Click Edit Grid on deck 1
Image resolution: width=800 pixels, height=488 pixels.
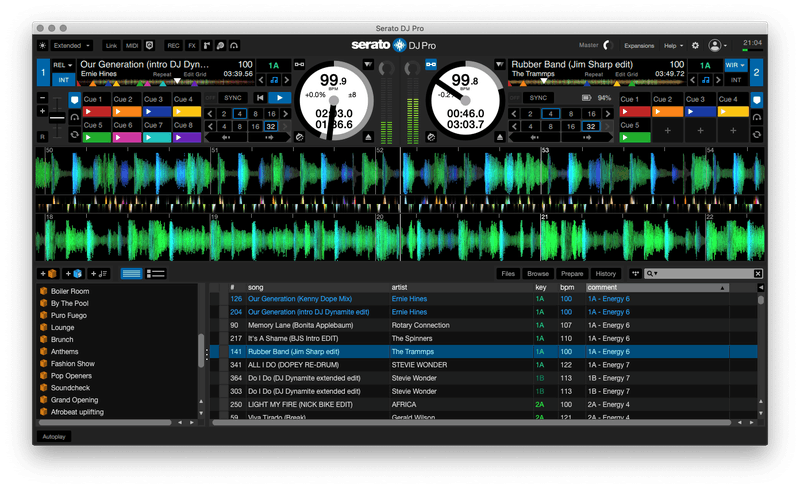[195, 75]
